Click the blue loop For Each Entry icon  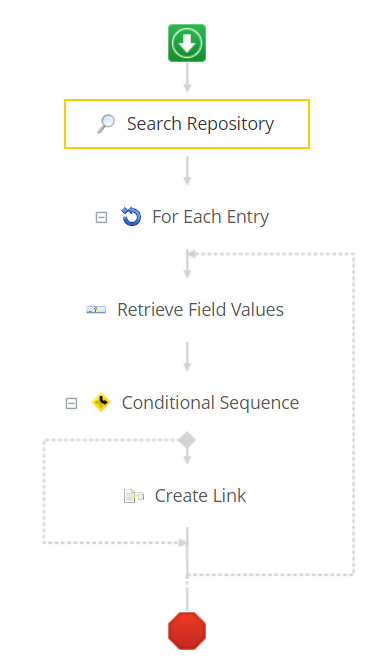pos(131,217)
